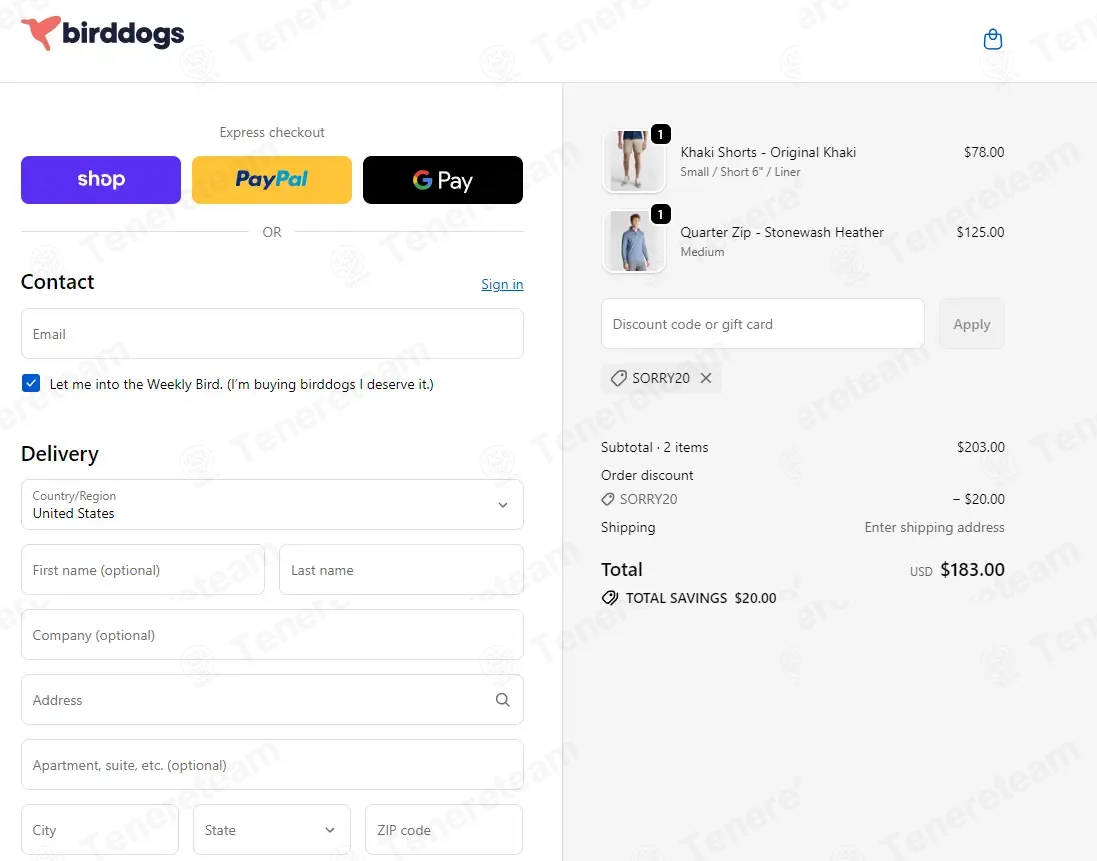Click the Sign in link
The image size is (1097, 861).
(502, 285)
